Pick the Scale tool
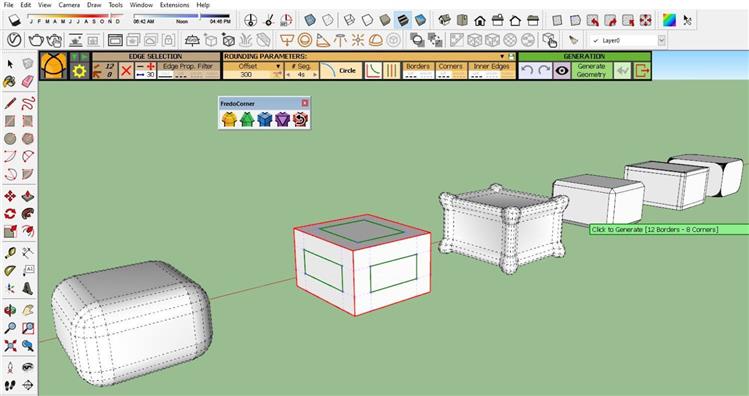Viewport: 749px width, 396px height. (10, 232)
